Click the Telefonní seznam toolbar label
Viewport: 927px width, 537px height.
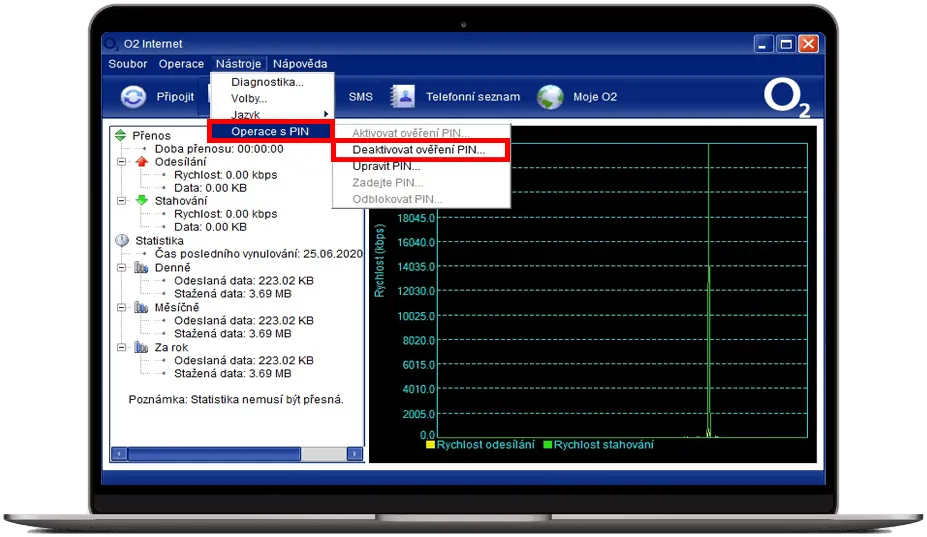click(x=473, y=97)
